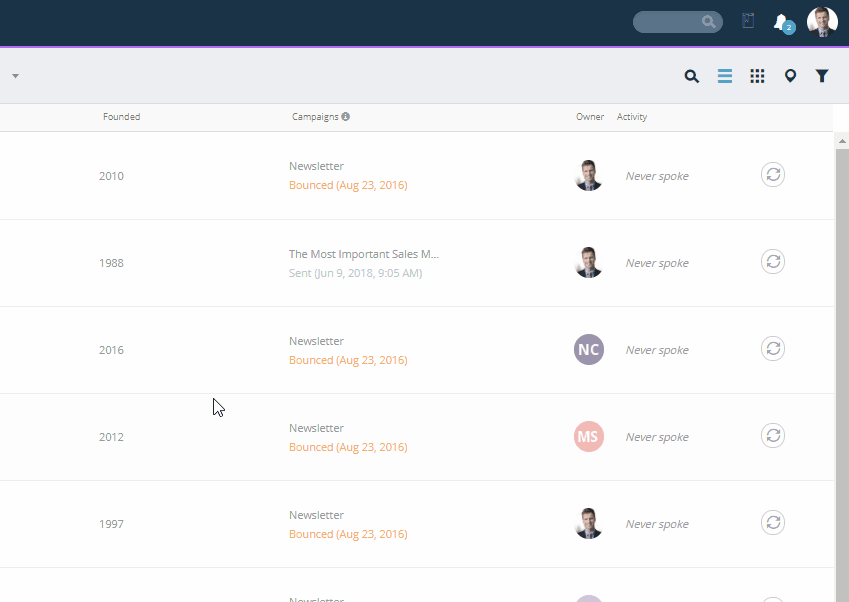The image size is (849, 602).
Task: Open Newsletter campaign in the 1997 row
Action: click(316, 515)
